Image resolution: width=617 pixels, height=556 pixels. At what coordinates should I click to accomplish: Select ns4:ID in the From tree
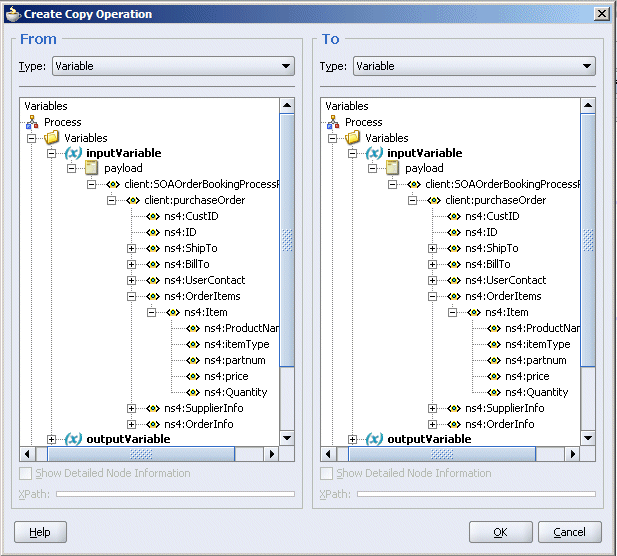tap(180, 232)
